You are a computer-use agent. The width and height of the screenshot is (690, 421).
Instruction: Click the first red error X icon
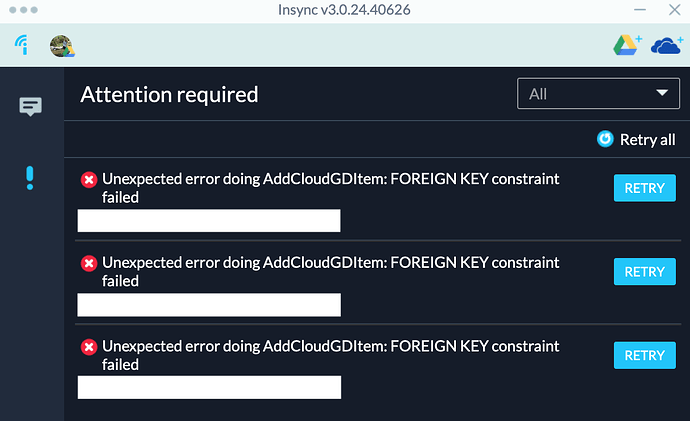89,179
